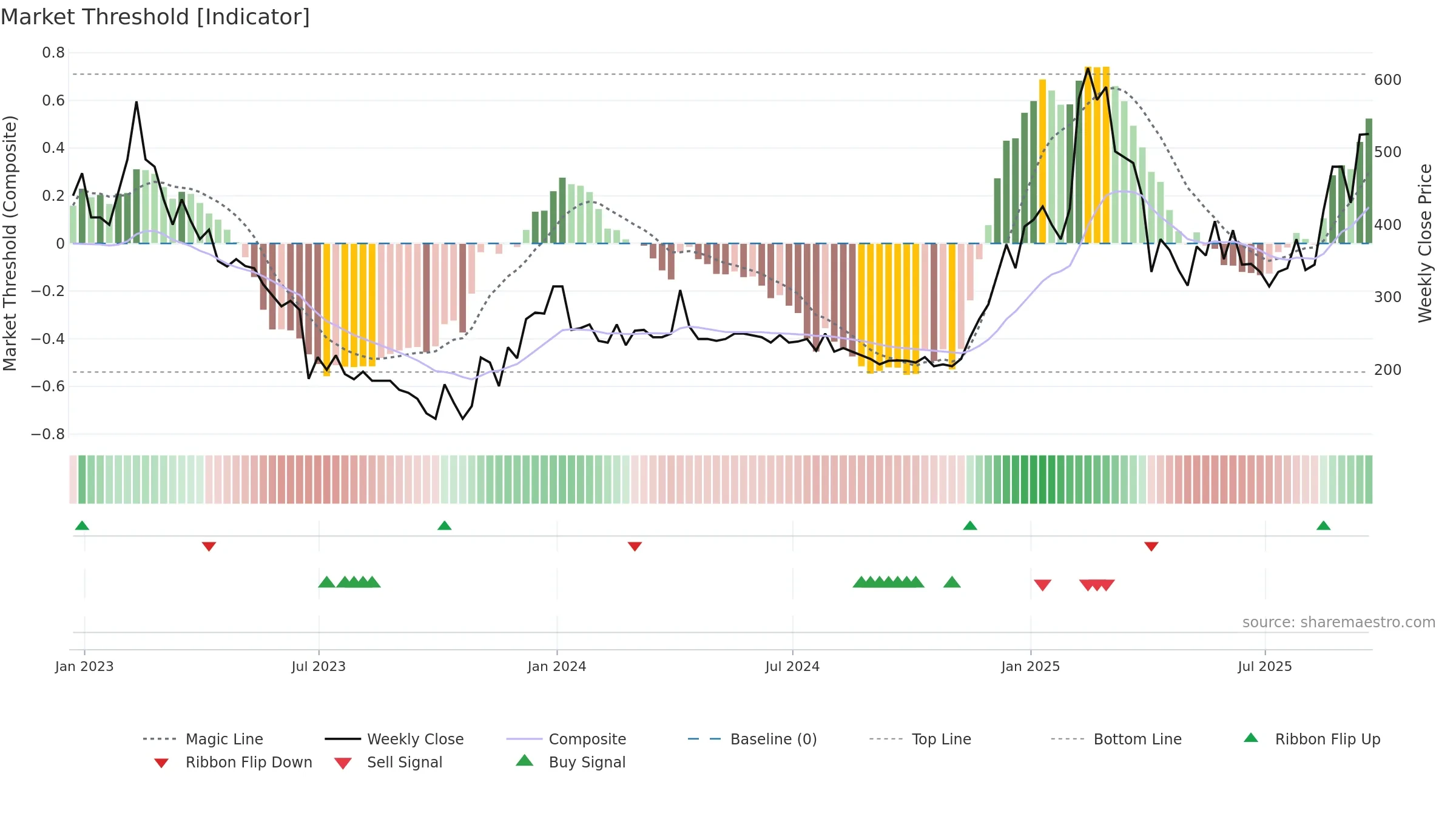Click the 'Jan 2025' x-axis label
1456x819 pixels.
(1031, 666)
